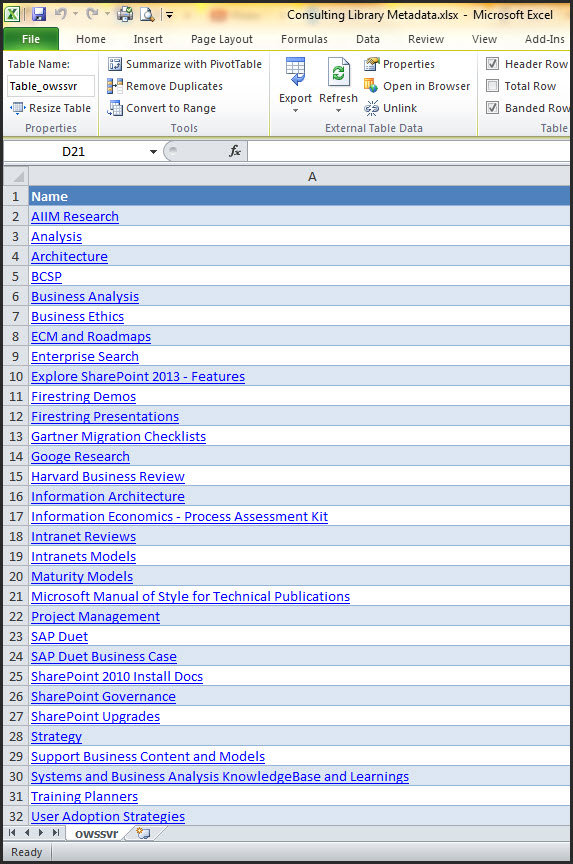The width and height of the screenshot is (573, 864).
Task: Open the Project Management link
Action: [x=96, y=617]
